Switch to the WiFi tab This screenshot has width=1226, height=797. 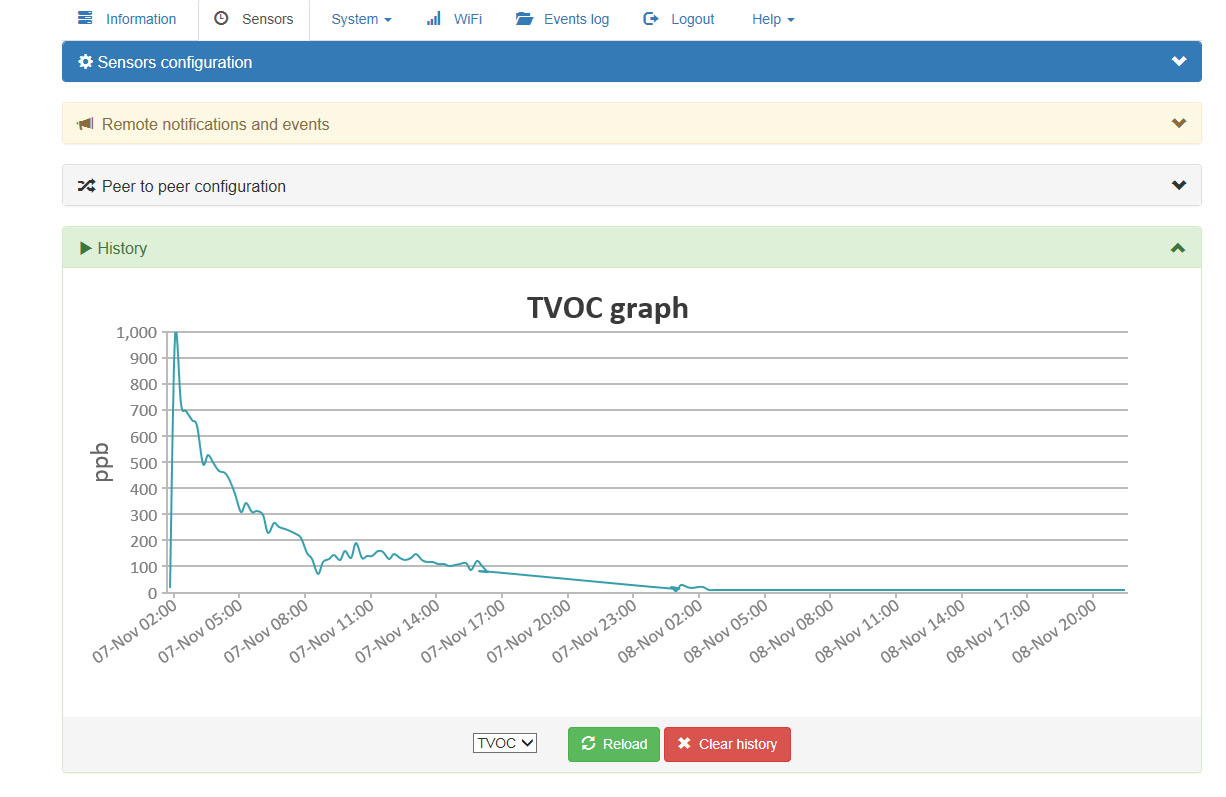pos(455,19)
